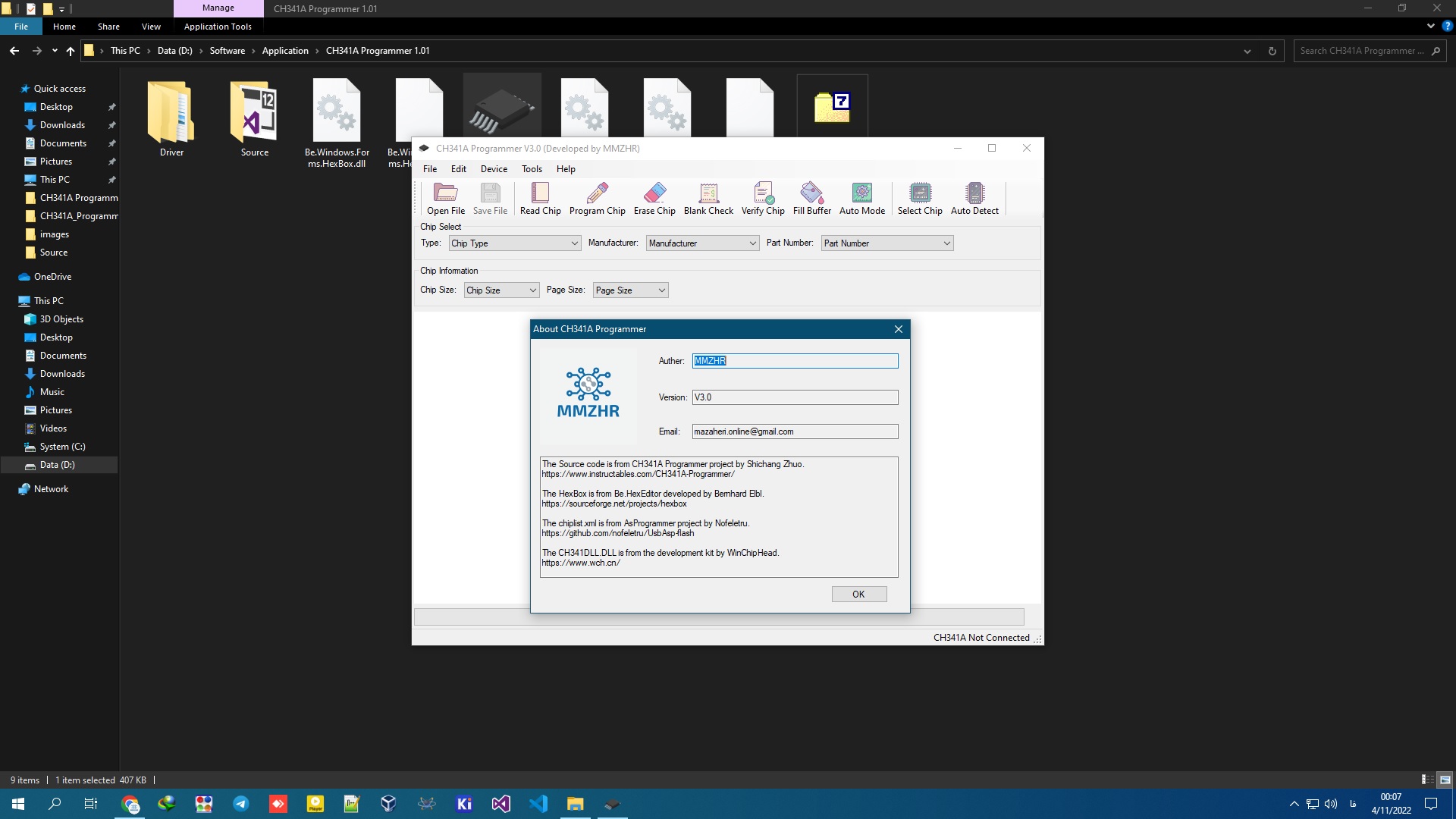The image size is (1456, 819).
Task: Select Quick access in navigation pane
Action: (60, 89)
